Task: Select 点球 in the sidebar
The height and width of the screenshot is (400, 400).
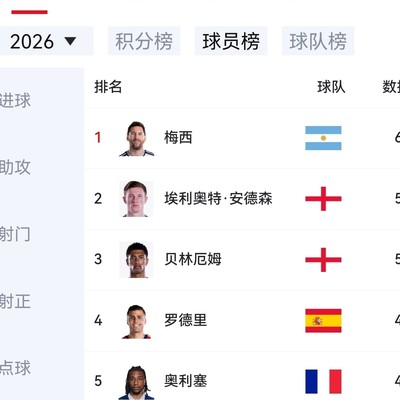Action: click(x=15, y=368)
